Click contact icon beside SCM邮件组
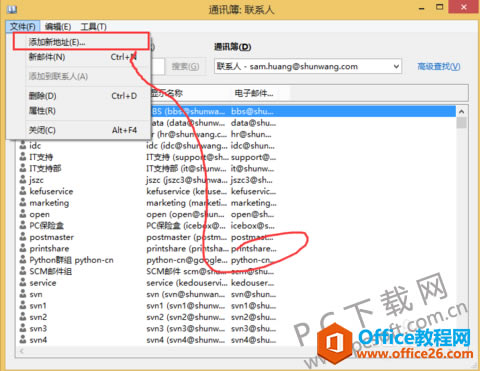The height and width of the screenshot is (371, 480). (23, 271)
